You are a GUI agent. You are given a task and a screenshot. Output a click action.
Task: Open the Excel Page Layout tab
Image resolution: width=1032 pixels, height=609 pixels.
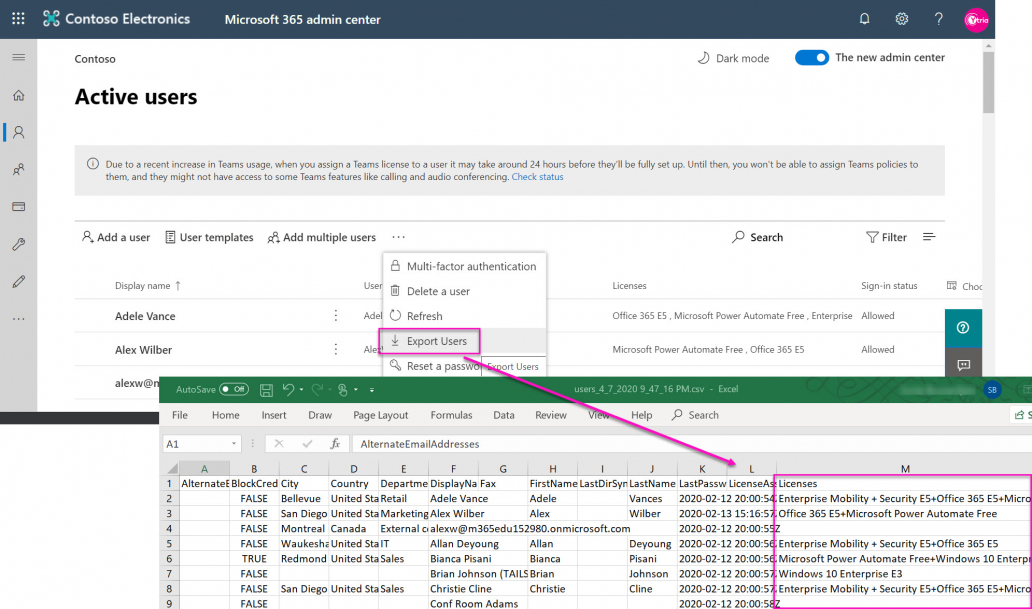tap(380, 415)
